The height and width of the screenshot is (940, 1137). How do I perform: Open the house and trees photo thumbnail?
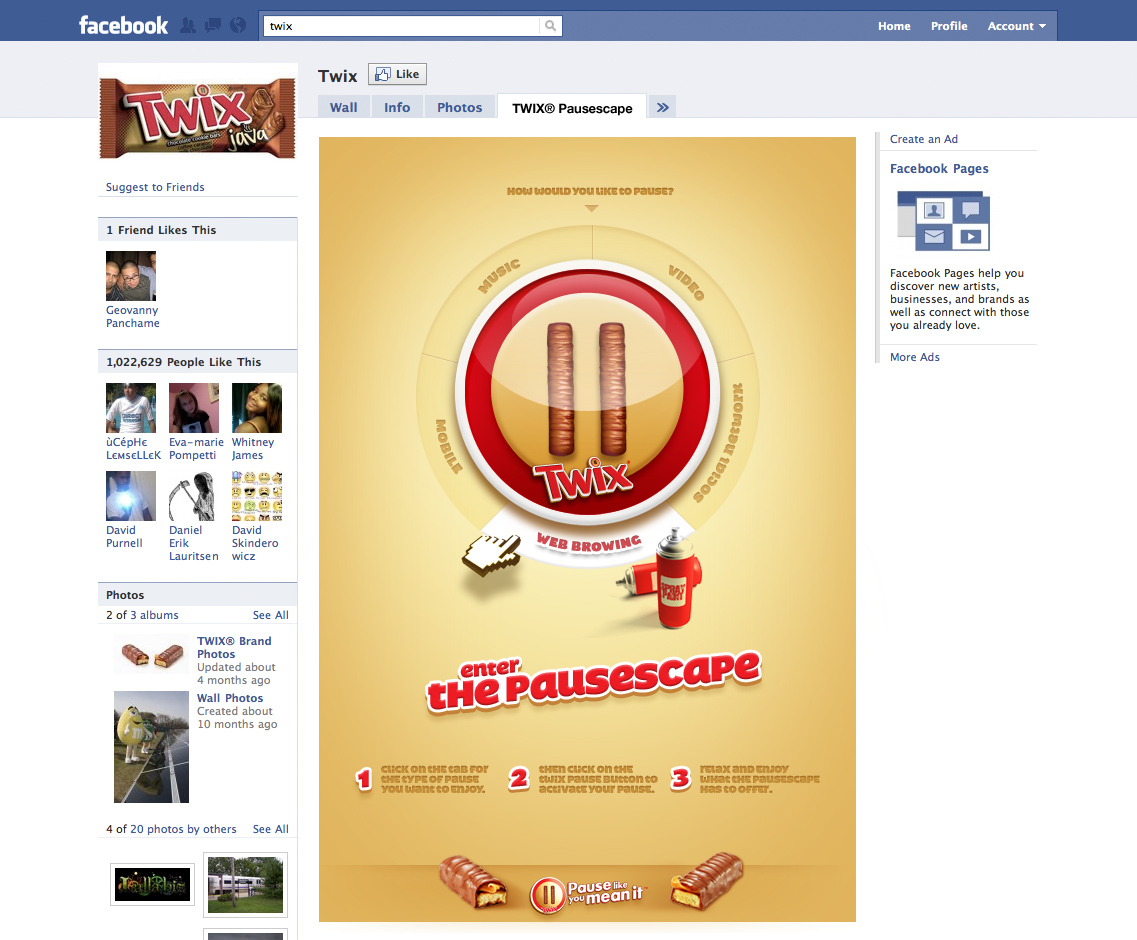245,885
